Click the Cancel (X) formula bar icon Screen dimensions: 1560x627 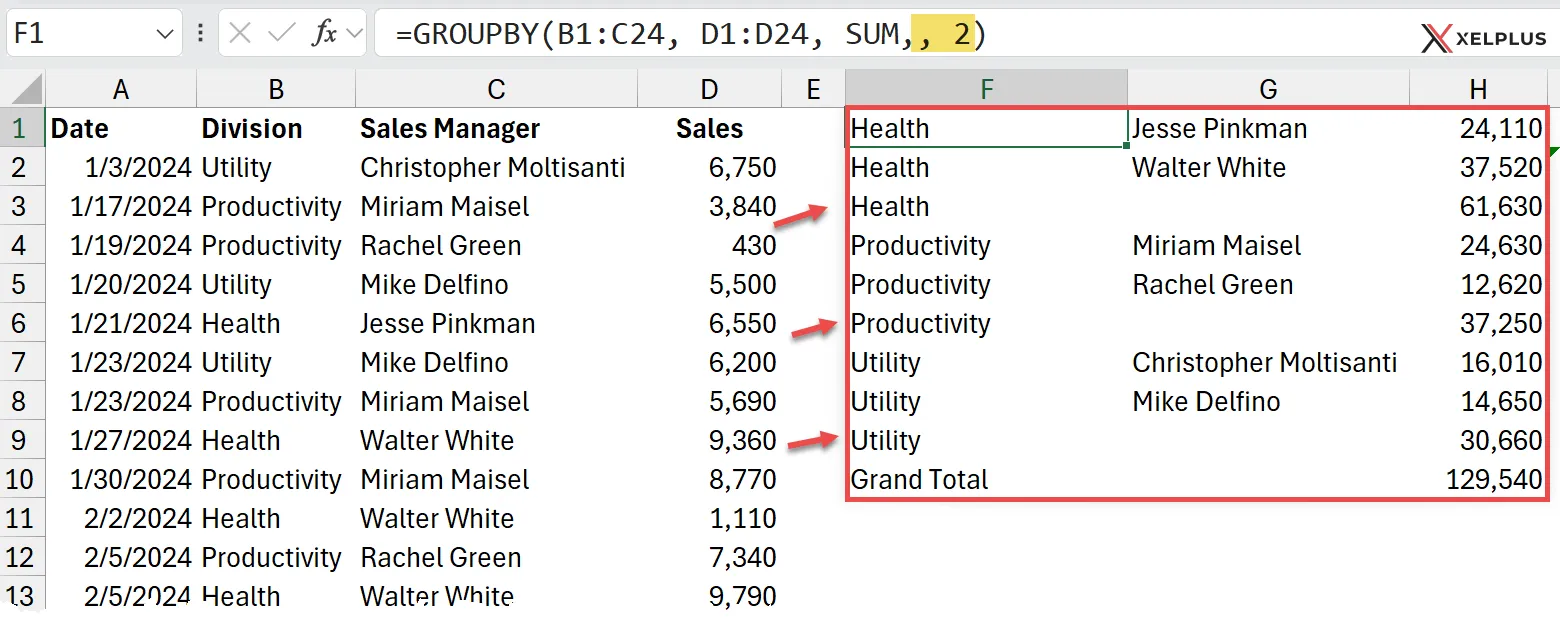click(x=240, y=34)
